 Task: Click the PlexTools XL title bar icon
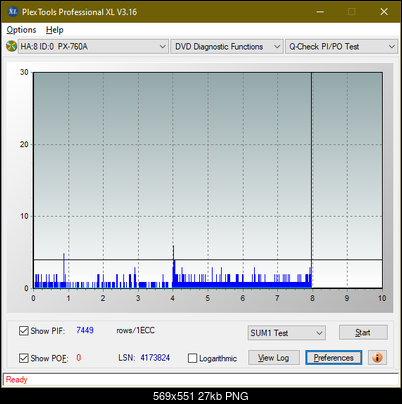pos(13,12)
